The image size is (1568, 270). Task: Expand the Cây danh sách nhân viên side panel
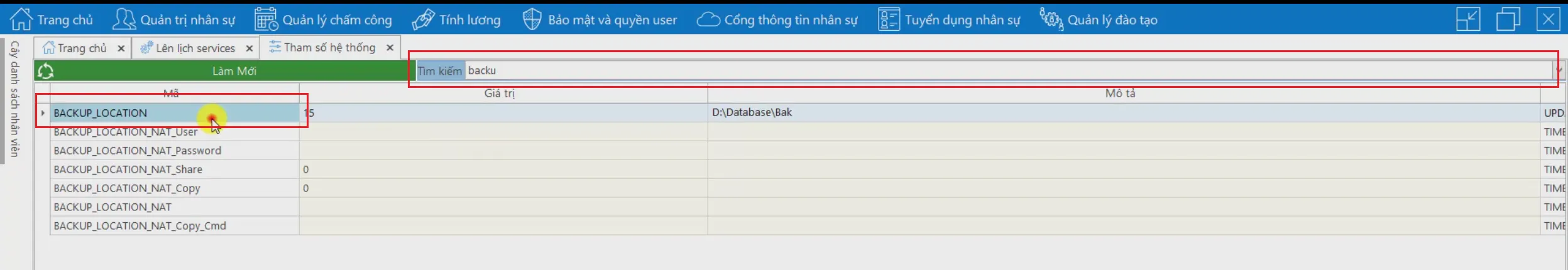[14, 99]
